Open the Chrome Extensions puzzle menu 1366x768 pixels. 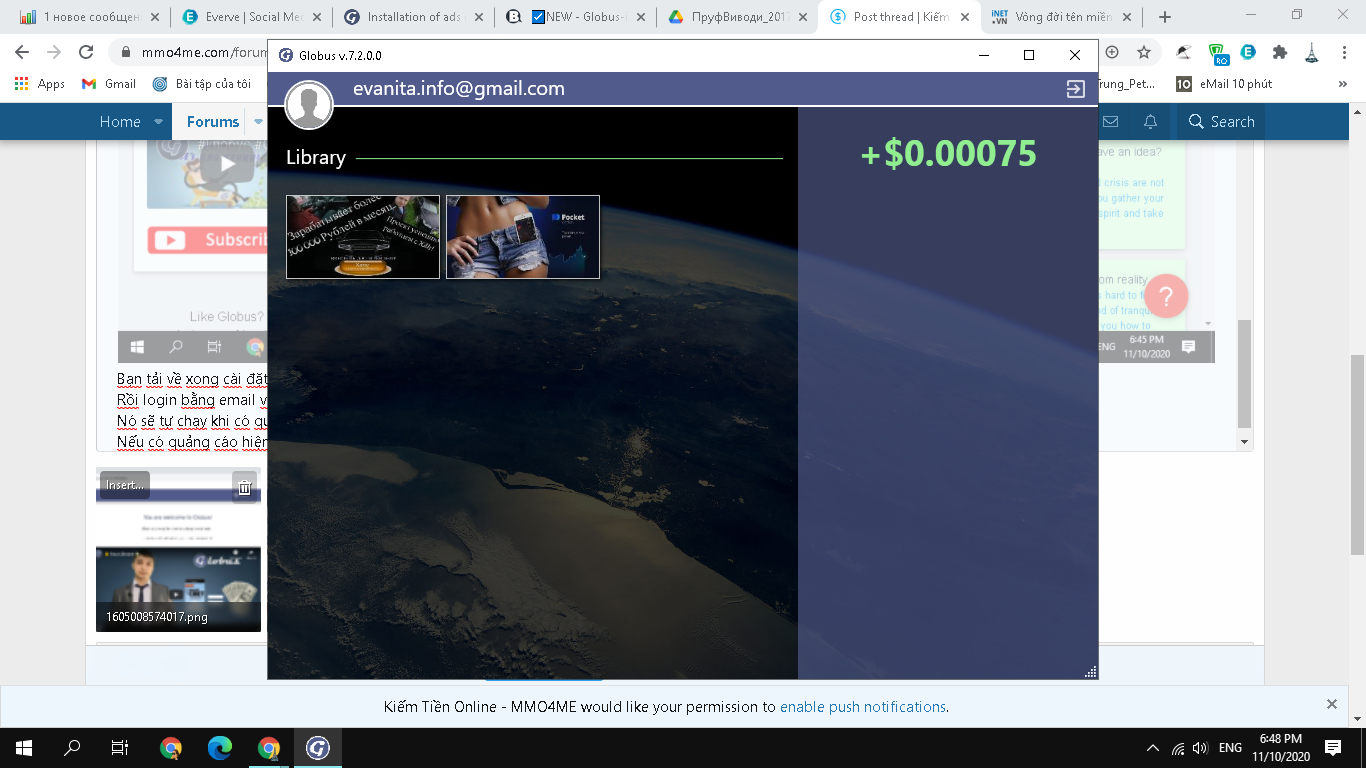pos(1280,52)
